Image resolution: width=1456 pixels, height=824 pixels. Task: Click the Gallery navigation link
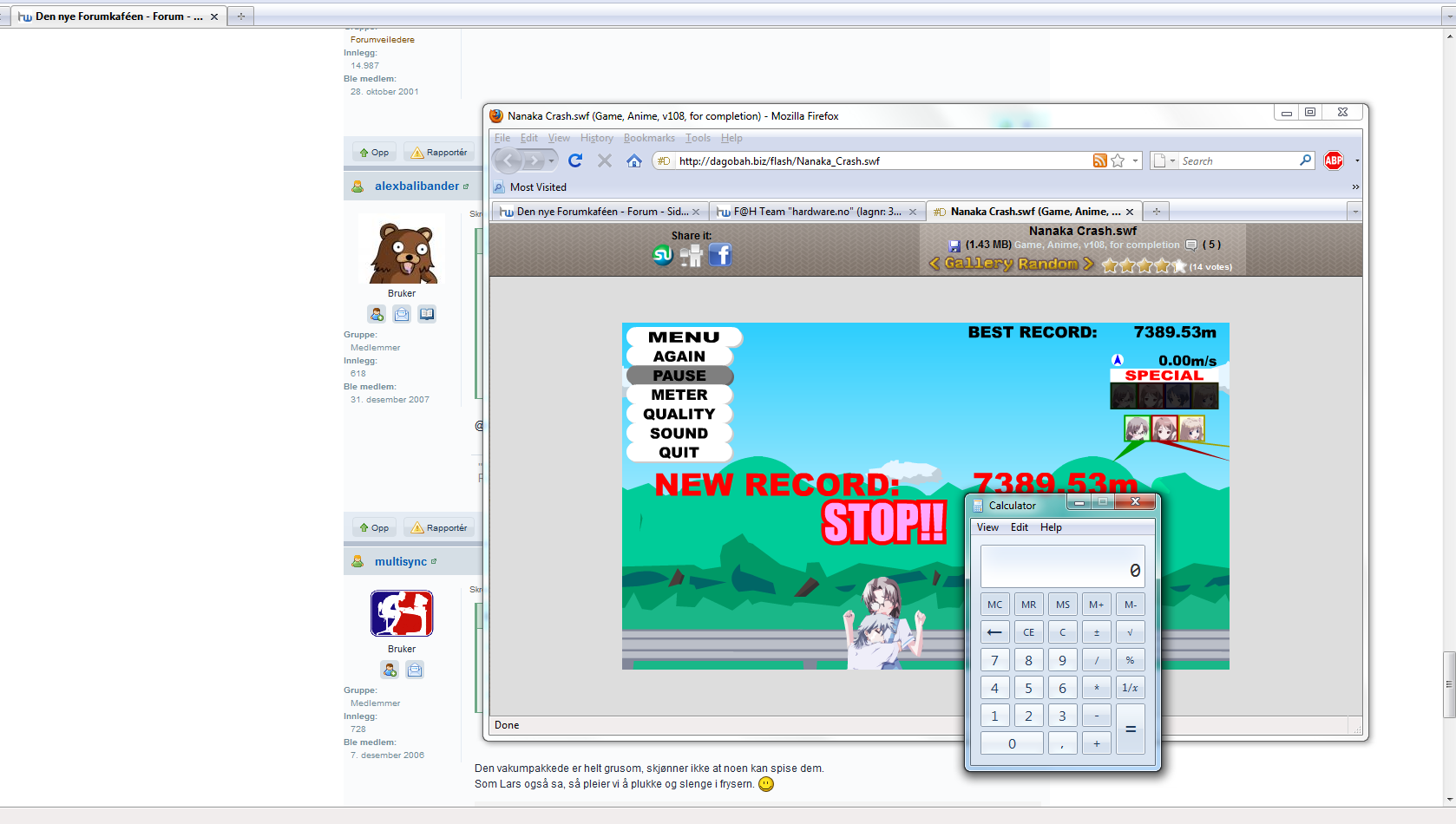coord(978,263)
